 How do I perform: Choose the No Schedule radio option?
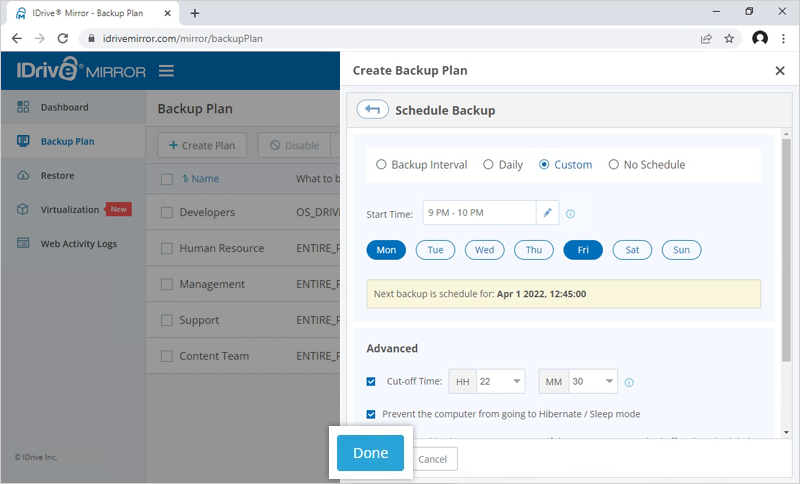coord(613,165)
